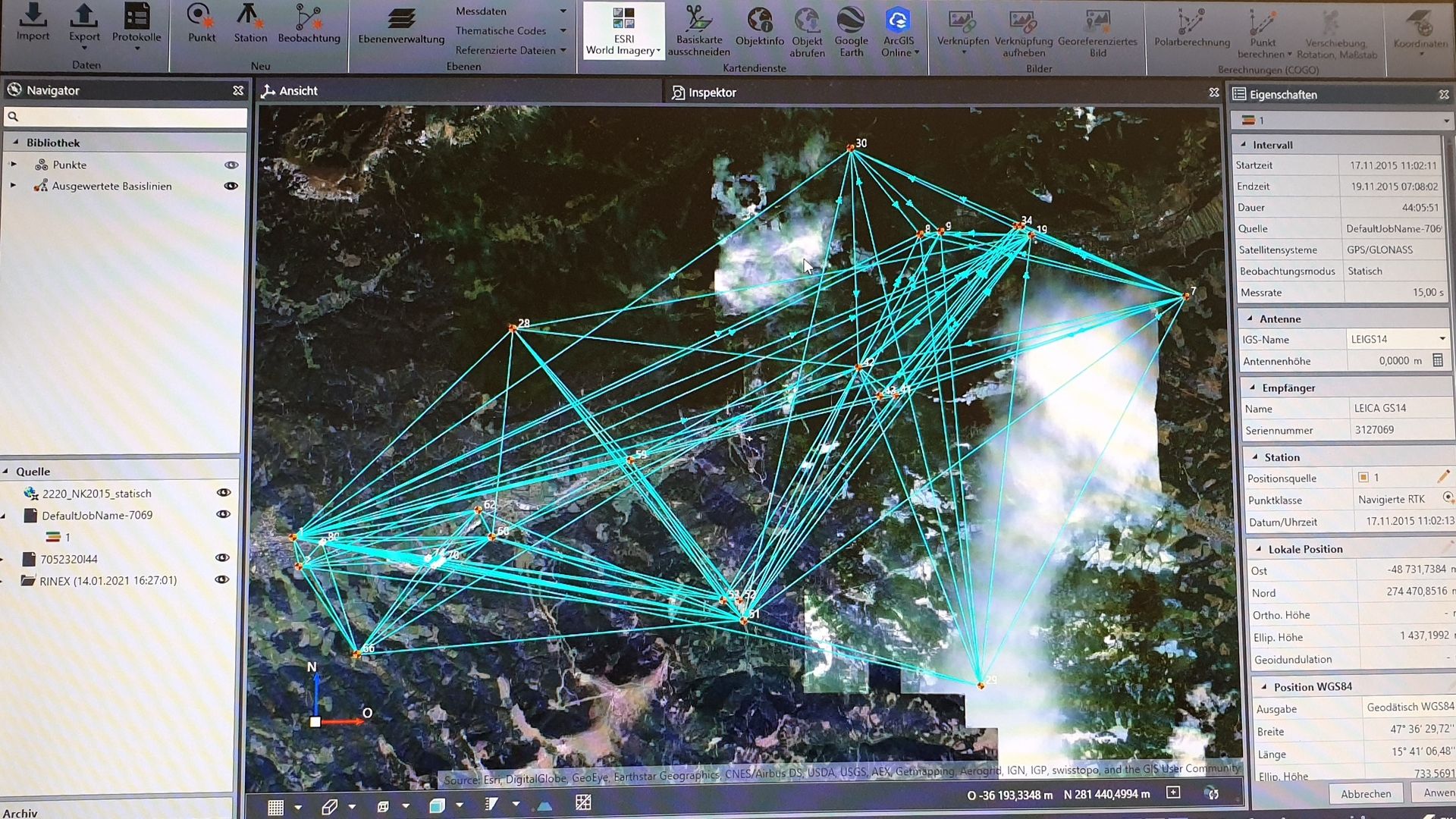Select 2220_NK2015_statisch source entry
Image resolution: width=1456 pixels, height=819 pixels.
[x=96, y=494]
